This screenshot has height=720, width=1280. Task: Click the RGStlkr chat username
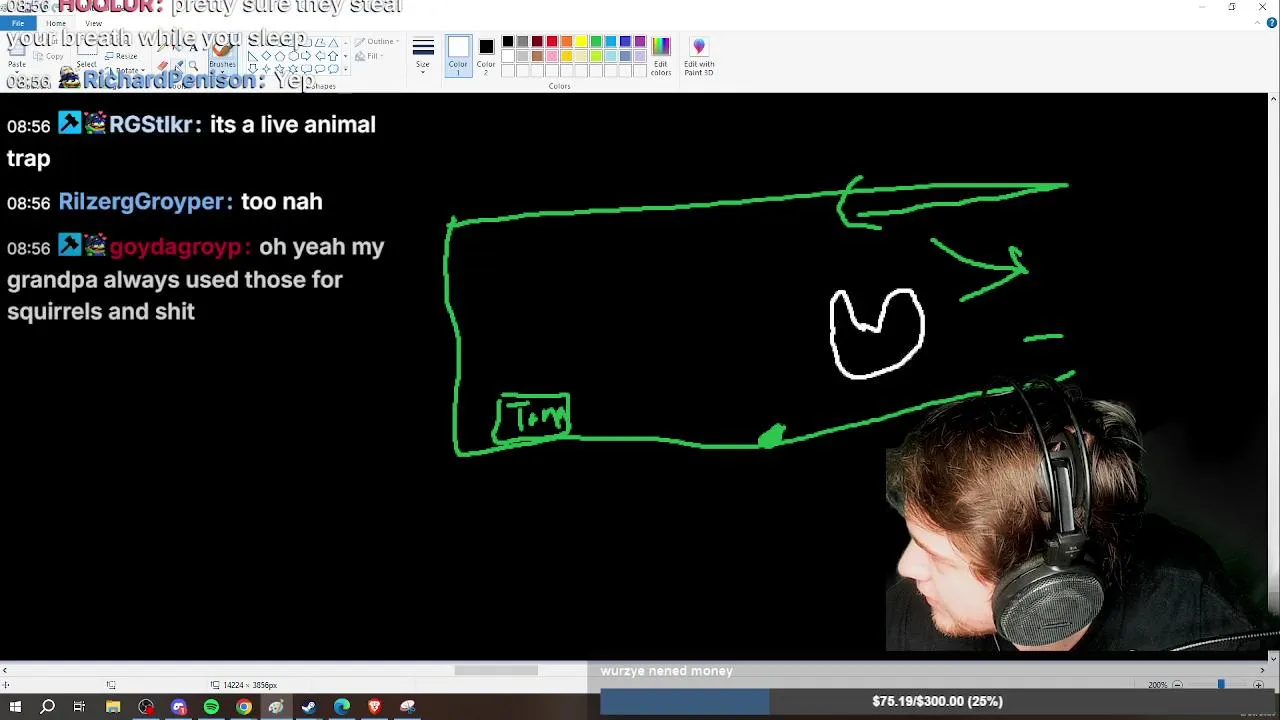point(150,125)
